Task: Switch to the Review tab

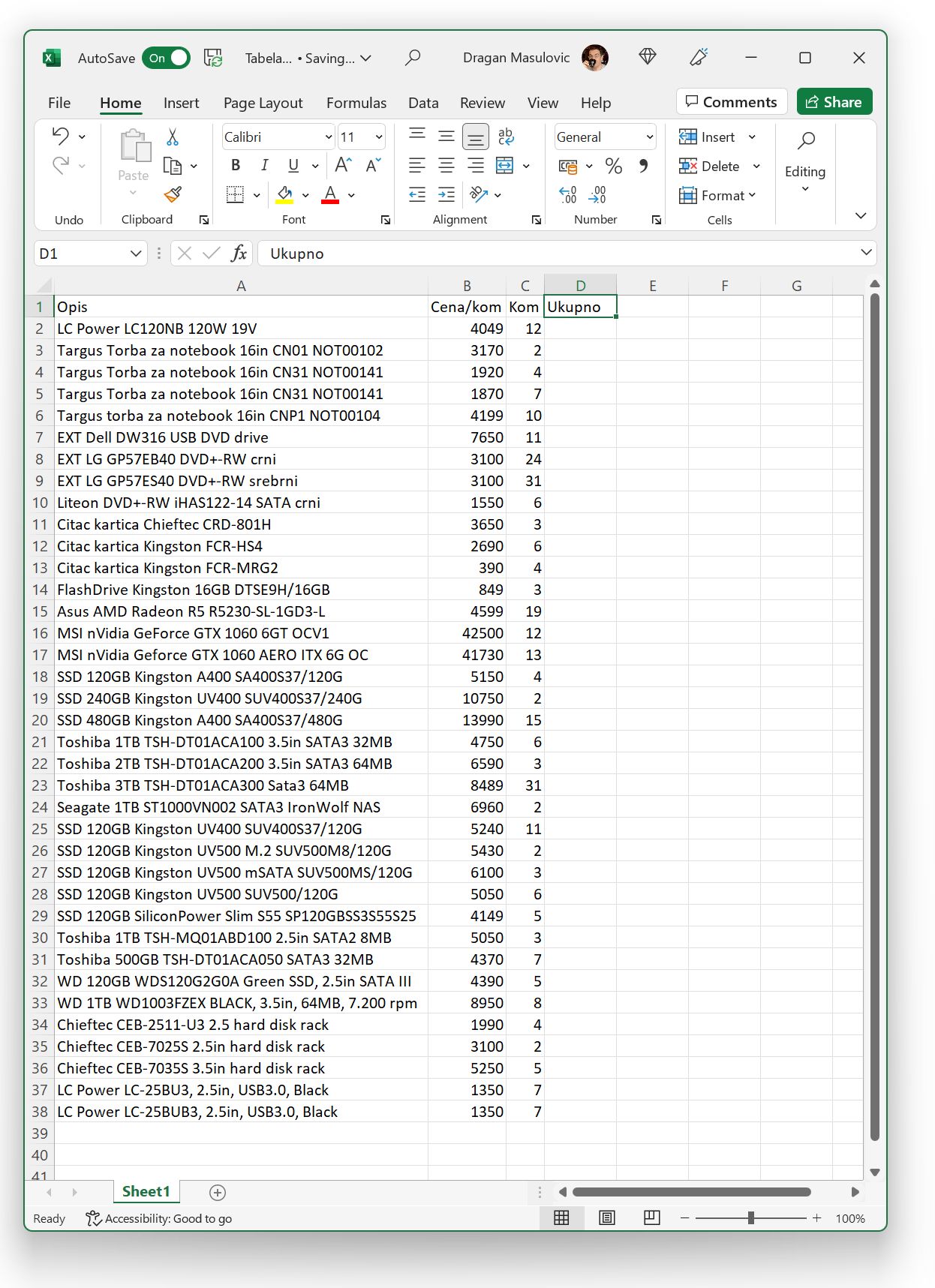Action: tap(483, 103)
